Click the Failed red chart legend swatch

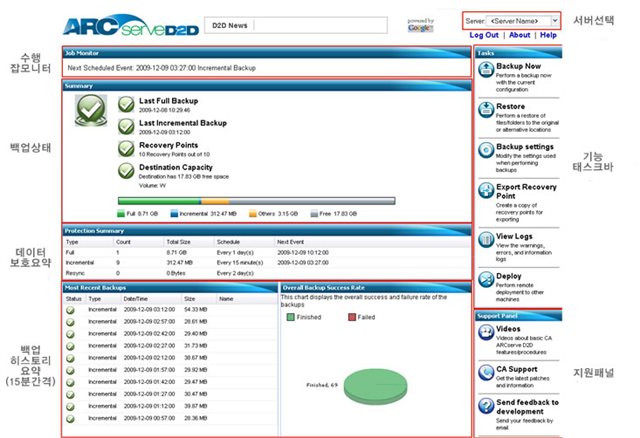352,317
